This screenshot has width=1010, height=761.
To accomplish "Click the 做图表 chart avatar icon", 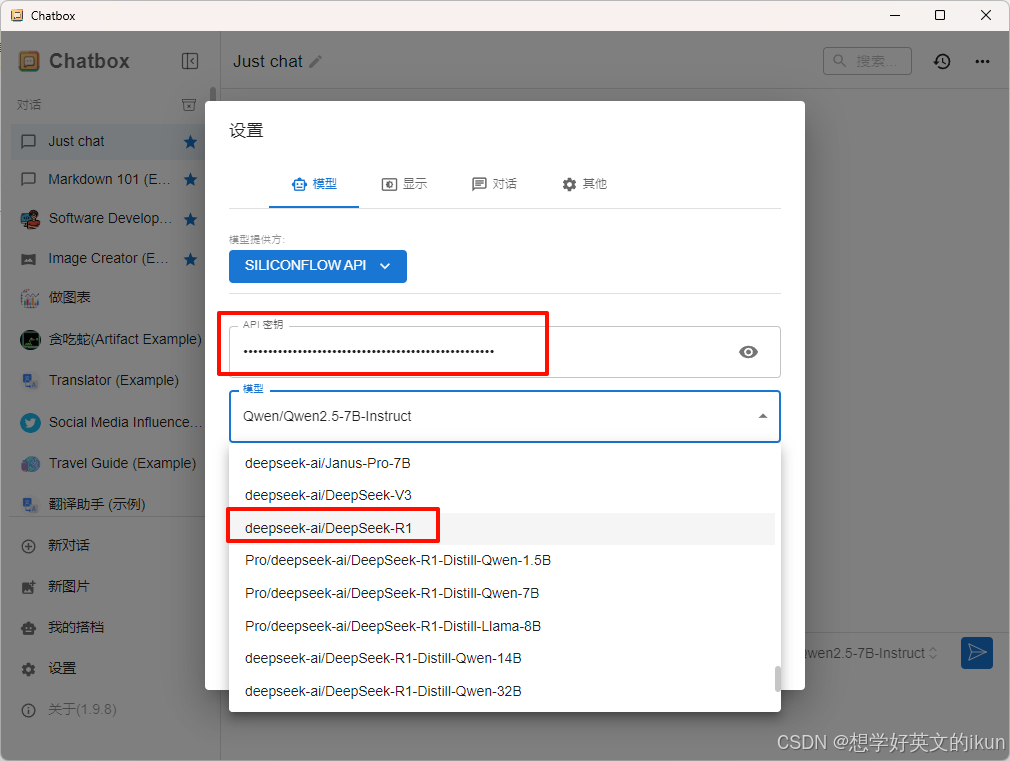I will point(30,298).
